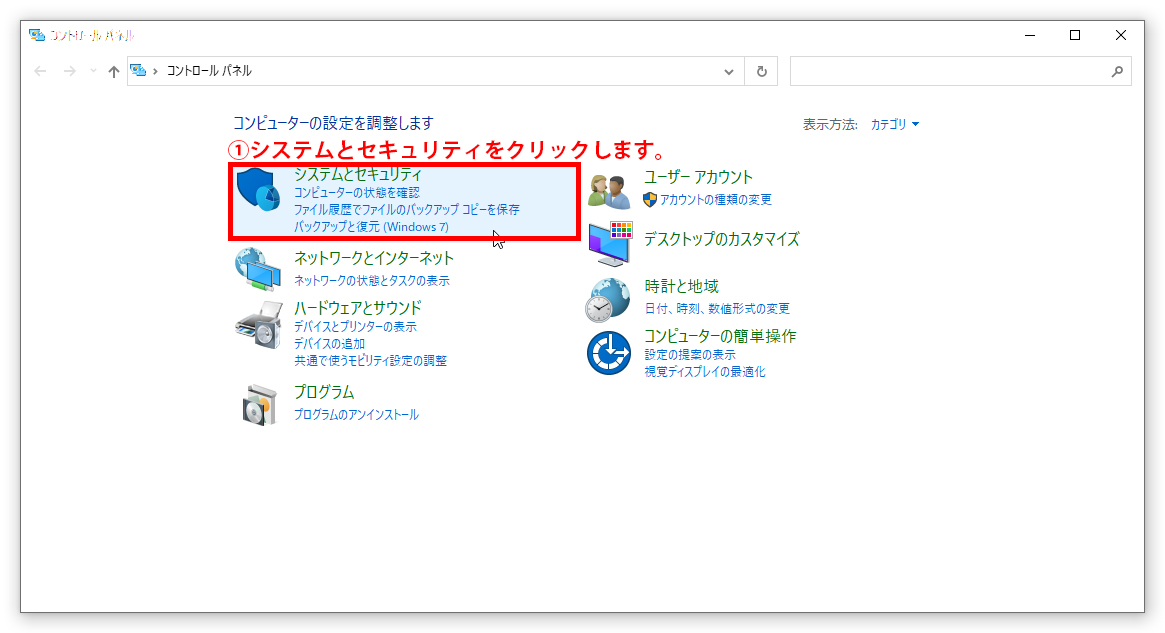Viewport: 1165px width, 633px height.
Task: Open the カテゴリ view-by dropdown
Action: [x=895, y=124]
